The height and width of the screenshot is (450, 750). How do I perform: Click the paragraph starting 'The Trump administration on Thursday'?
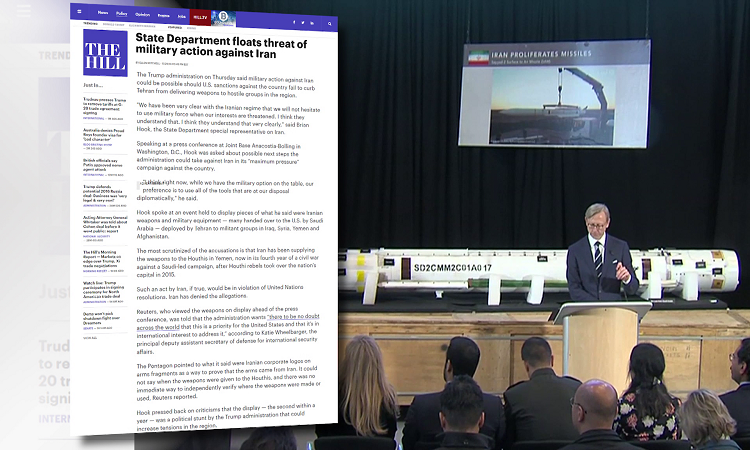[x=226, y=85]
